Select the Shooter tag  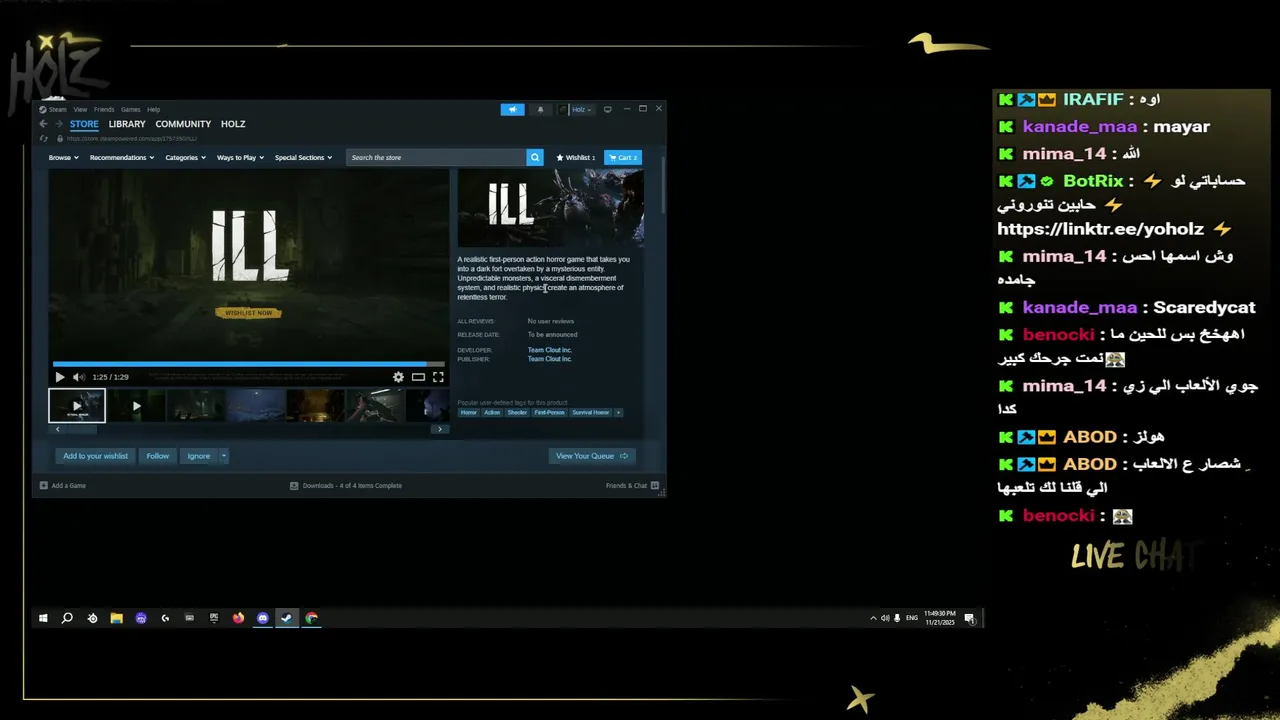[x=517, y=412]
